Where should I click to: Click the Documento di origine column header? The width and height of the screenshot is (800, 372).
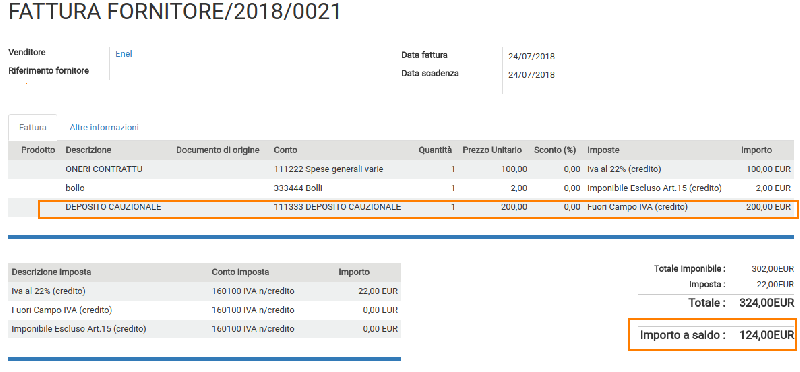click(218, 150)
